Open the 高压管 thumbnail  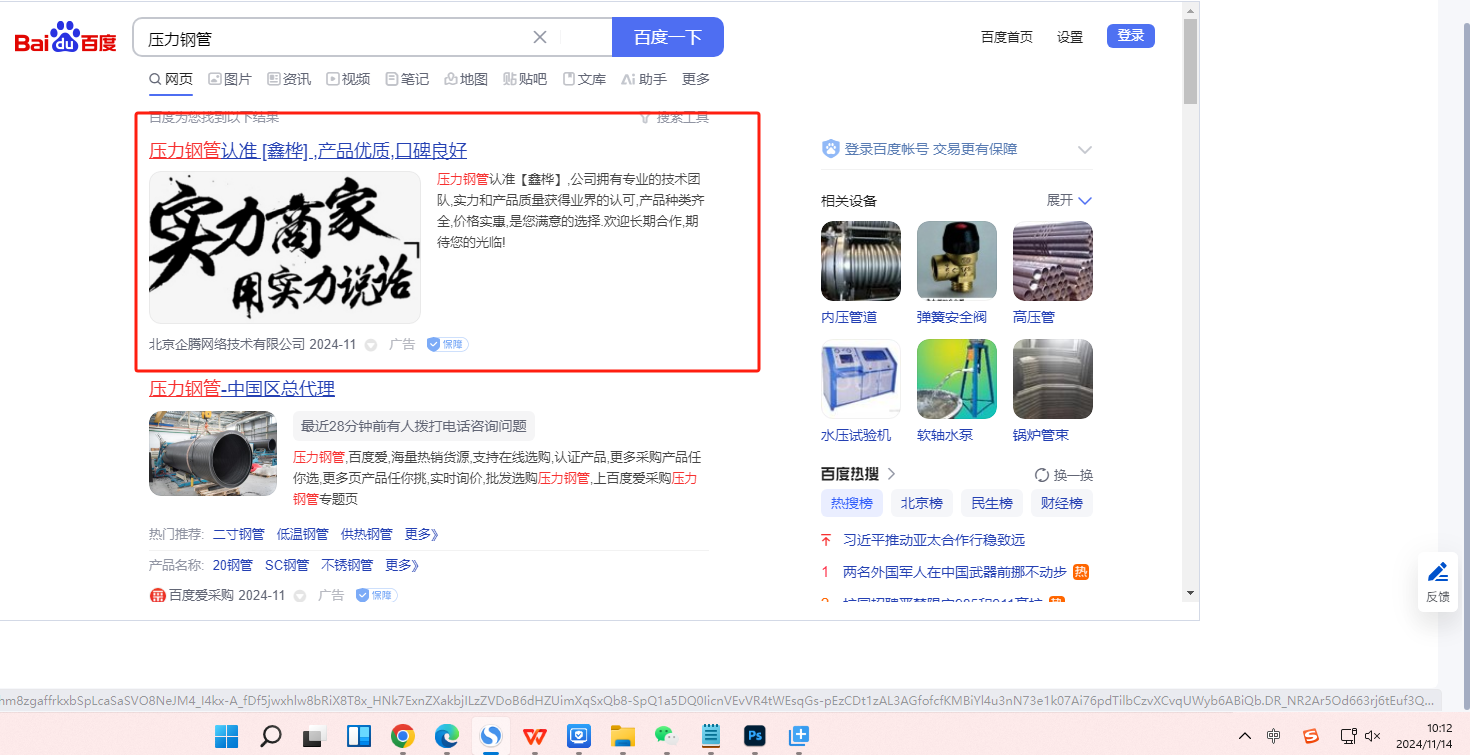(x=1053, y=261)
